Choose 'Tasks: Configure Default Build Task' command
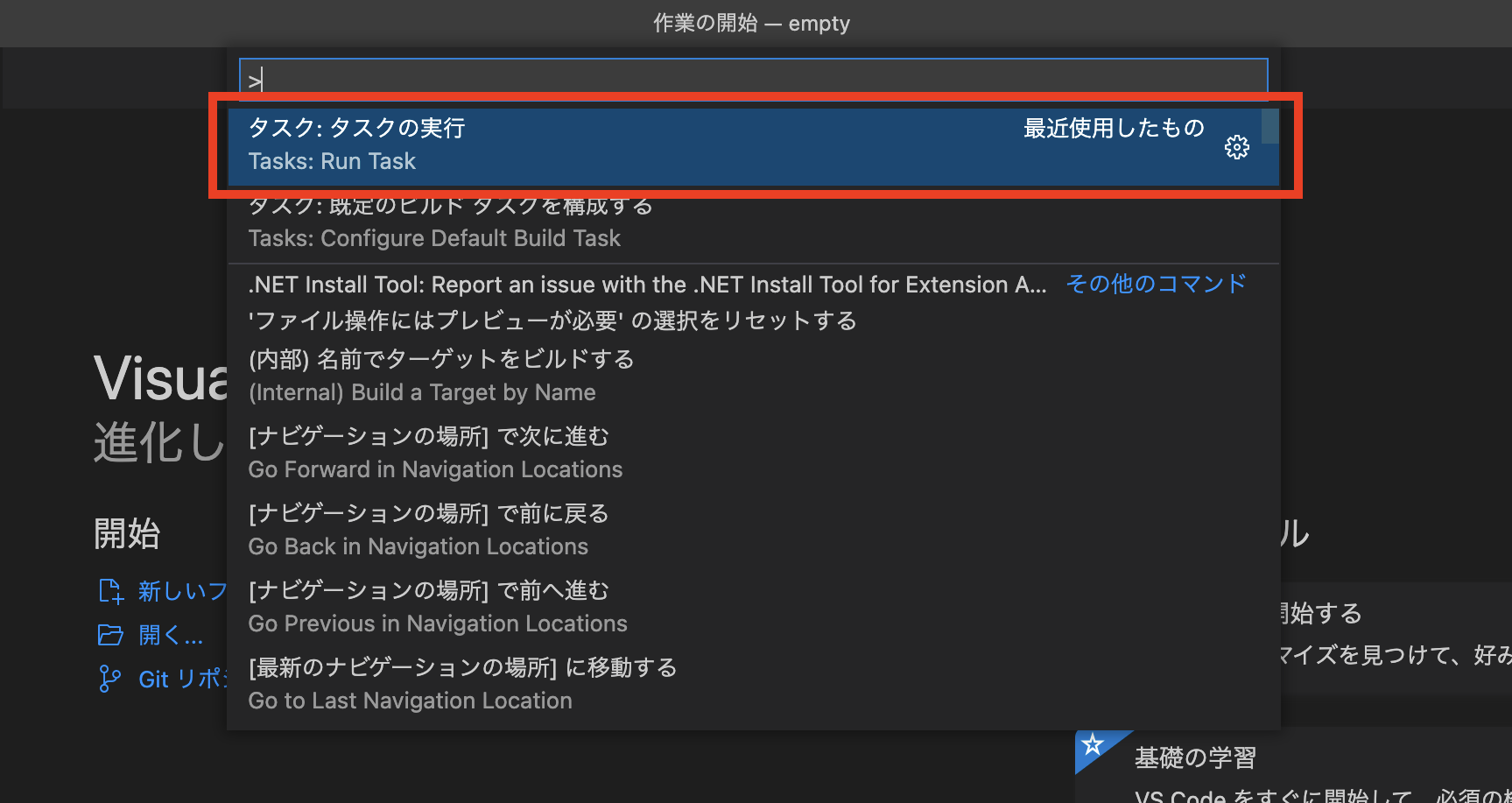The width and height of the screenshot is (1512, 803). [x=753, y=222]
